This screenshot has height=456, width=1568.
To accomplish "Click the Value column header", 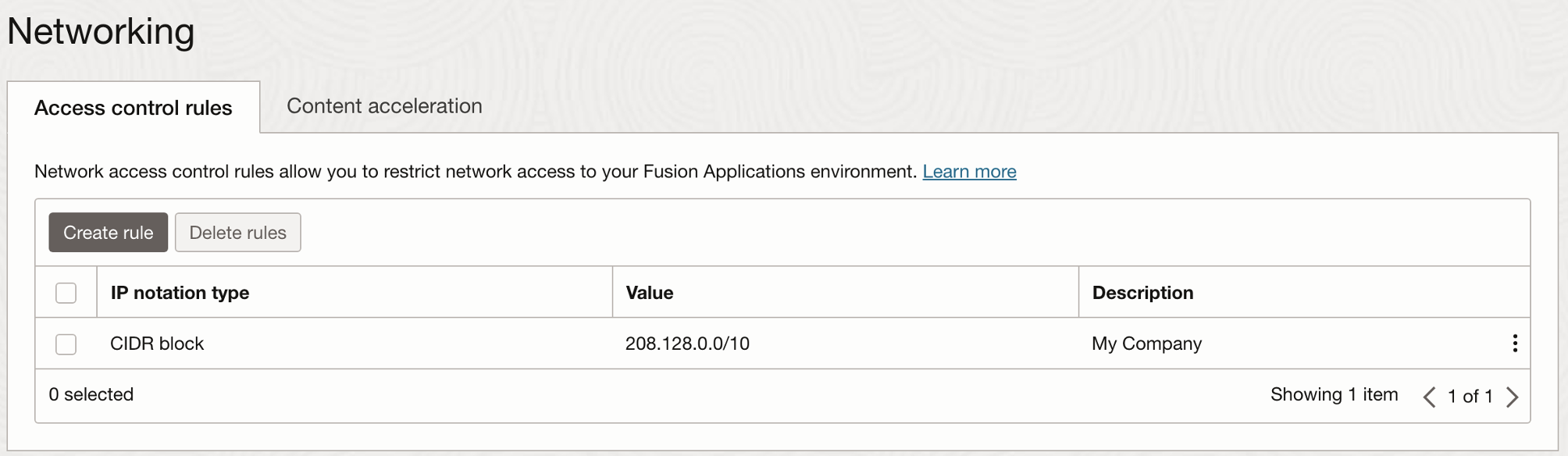I will pyautogui.click(x=650, y=293).
